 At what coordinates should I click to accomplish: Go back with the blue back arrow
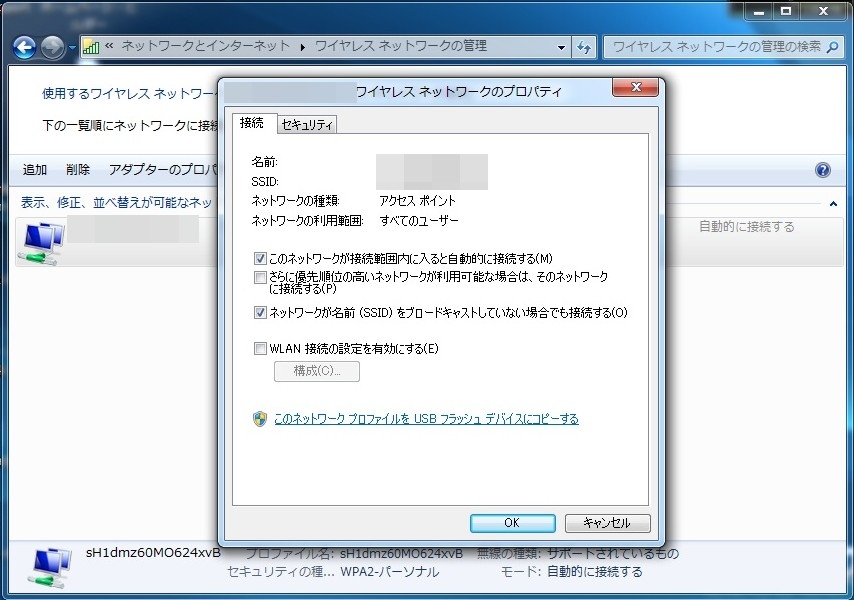(25, 48)
